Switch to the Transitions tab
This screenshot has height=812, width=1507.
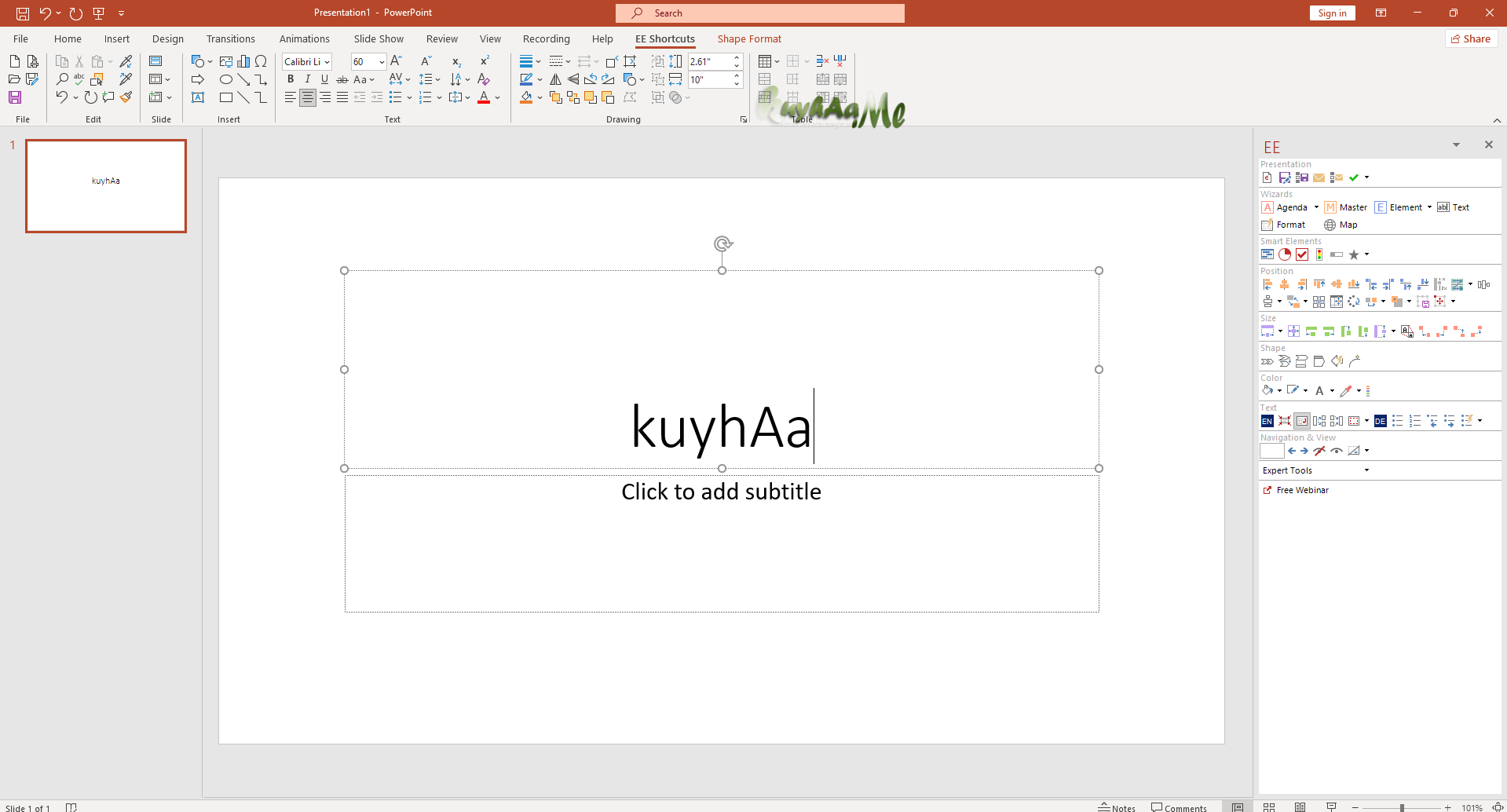click(231, 38)
